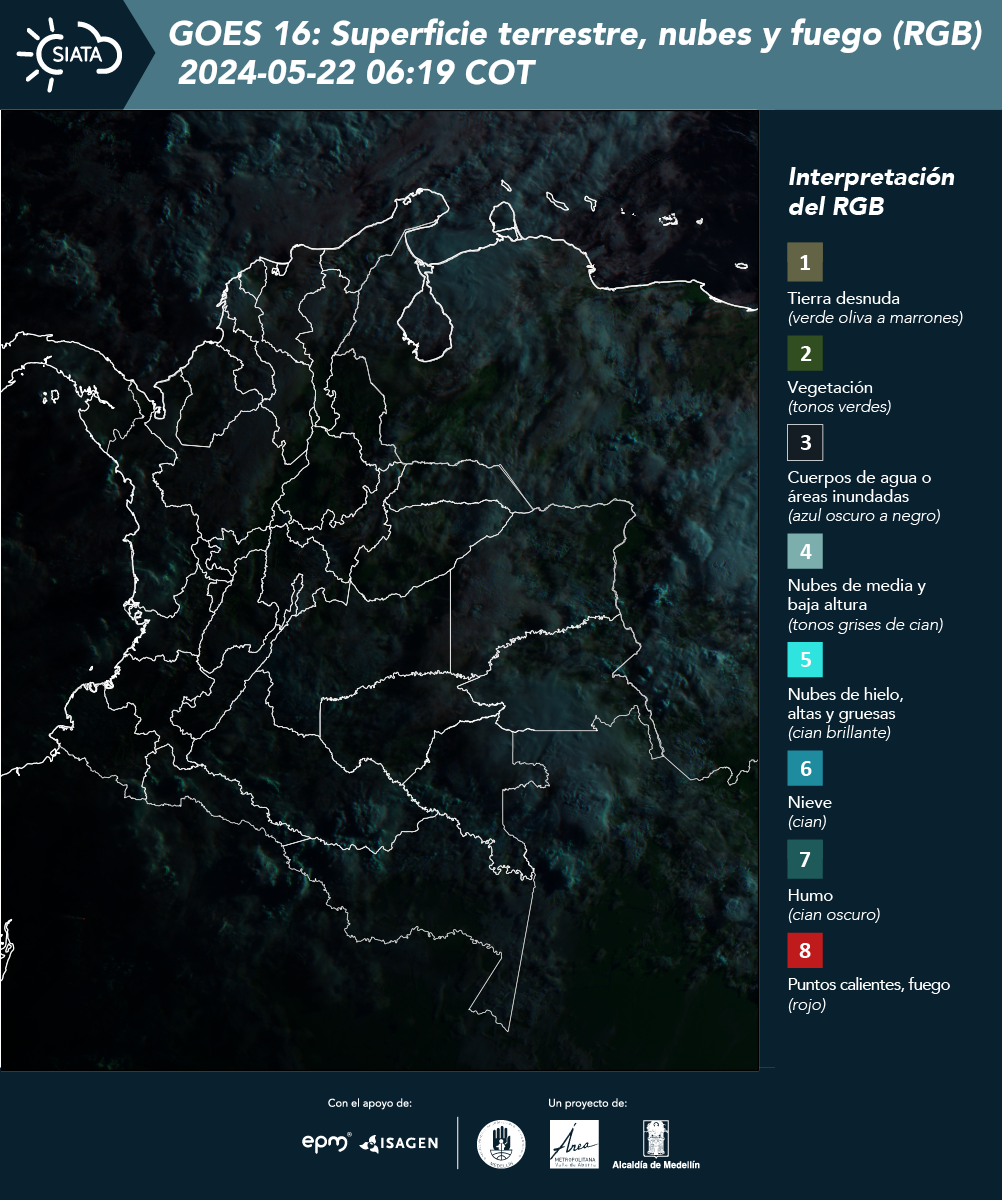
Task: Select legend swatch 6 Nieve
Action: 805,769
